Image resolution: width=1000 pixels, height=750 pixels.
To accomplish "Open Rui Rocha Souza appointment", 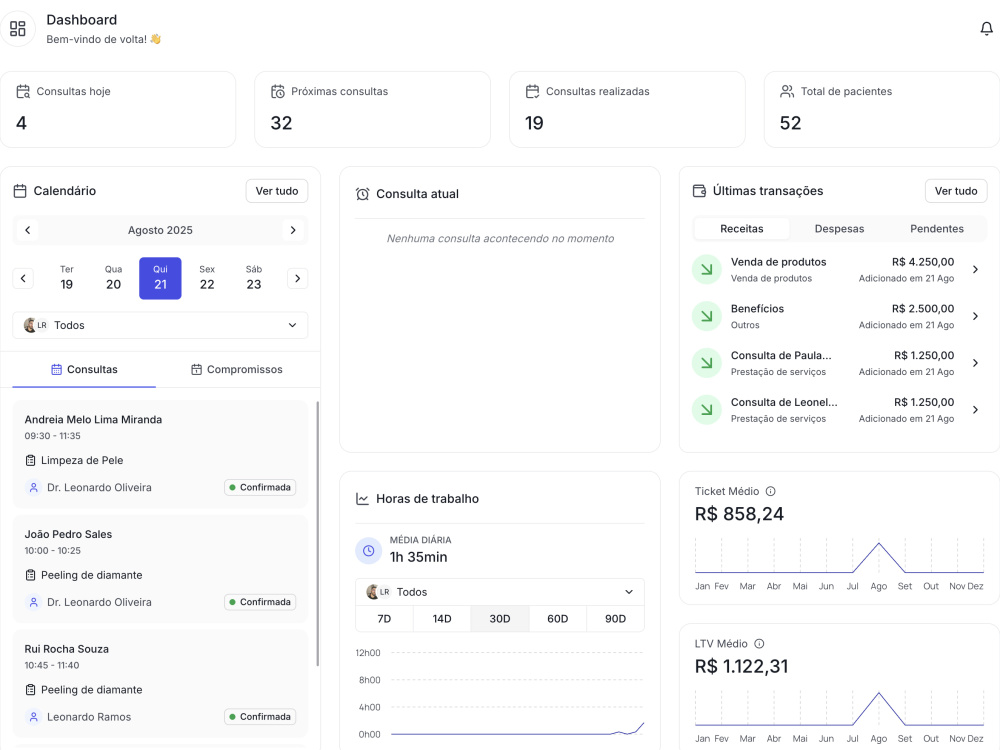I will click(x=160, y=684).
